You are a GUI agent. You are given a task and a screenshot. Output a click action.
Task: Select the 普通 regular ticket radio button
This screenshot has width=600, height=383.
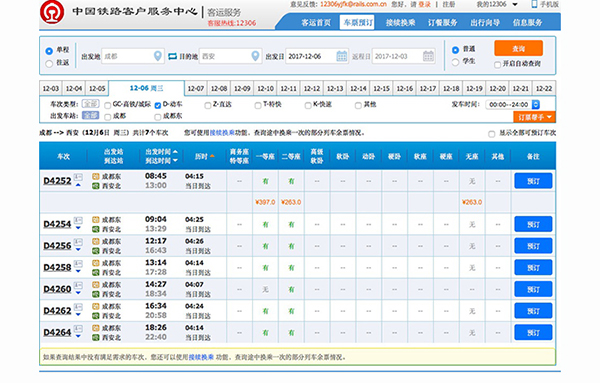coord(455,50)
